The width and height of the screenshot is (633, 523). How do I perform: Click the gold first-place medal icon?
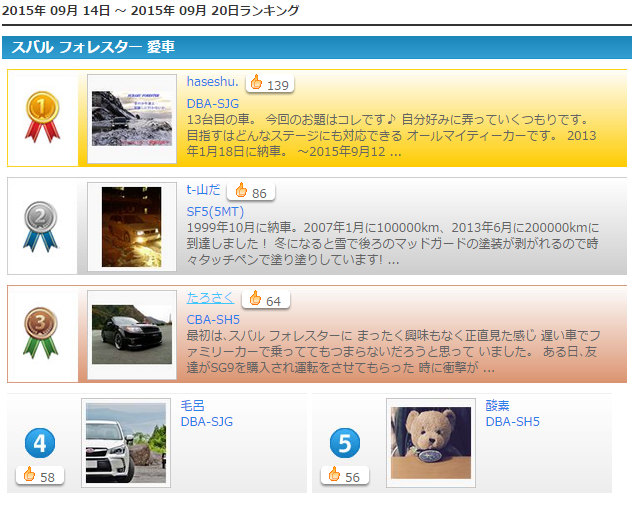coord(42,117)
